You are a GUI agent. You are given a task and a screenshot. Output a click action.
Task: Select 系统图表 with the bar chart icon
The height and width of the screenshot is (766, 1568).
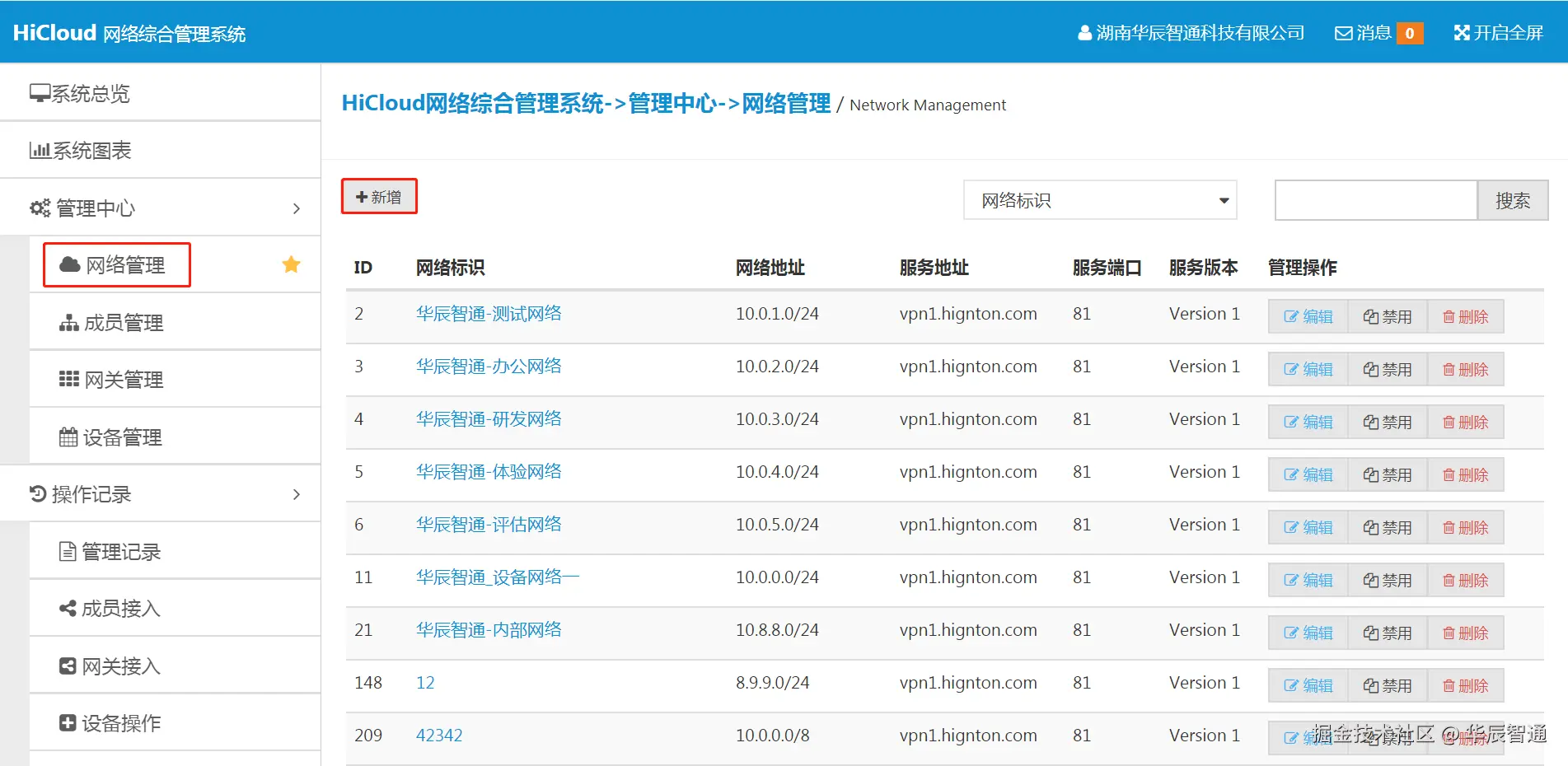point(39,150)
